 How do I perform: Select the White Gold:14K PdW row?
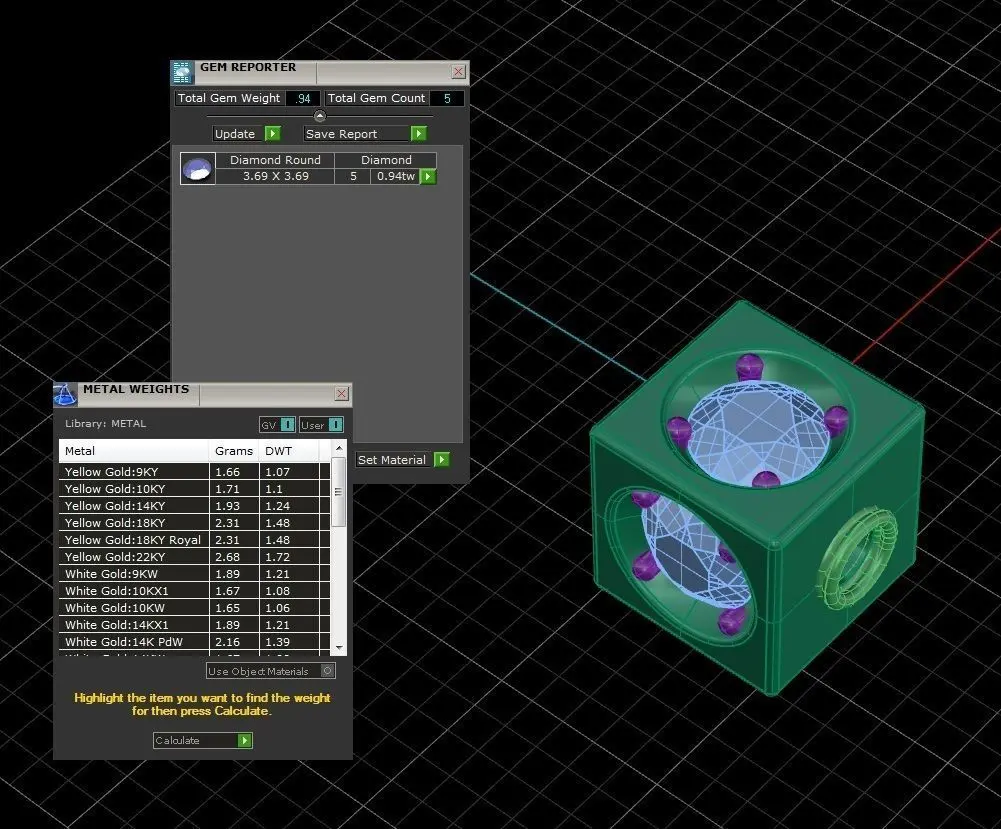coord(195,642)
